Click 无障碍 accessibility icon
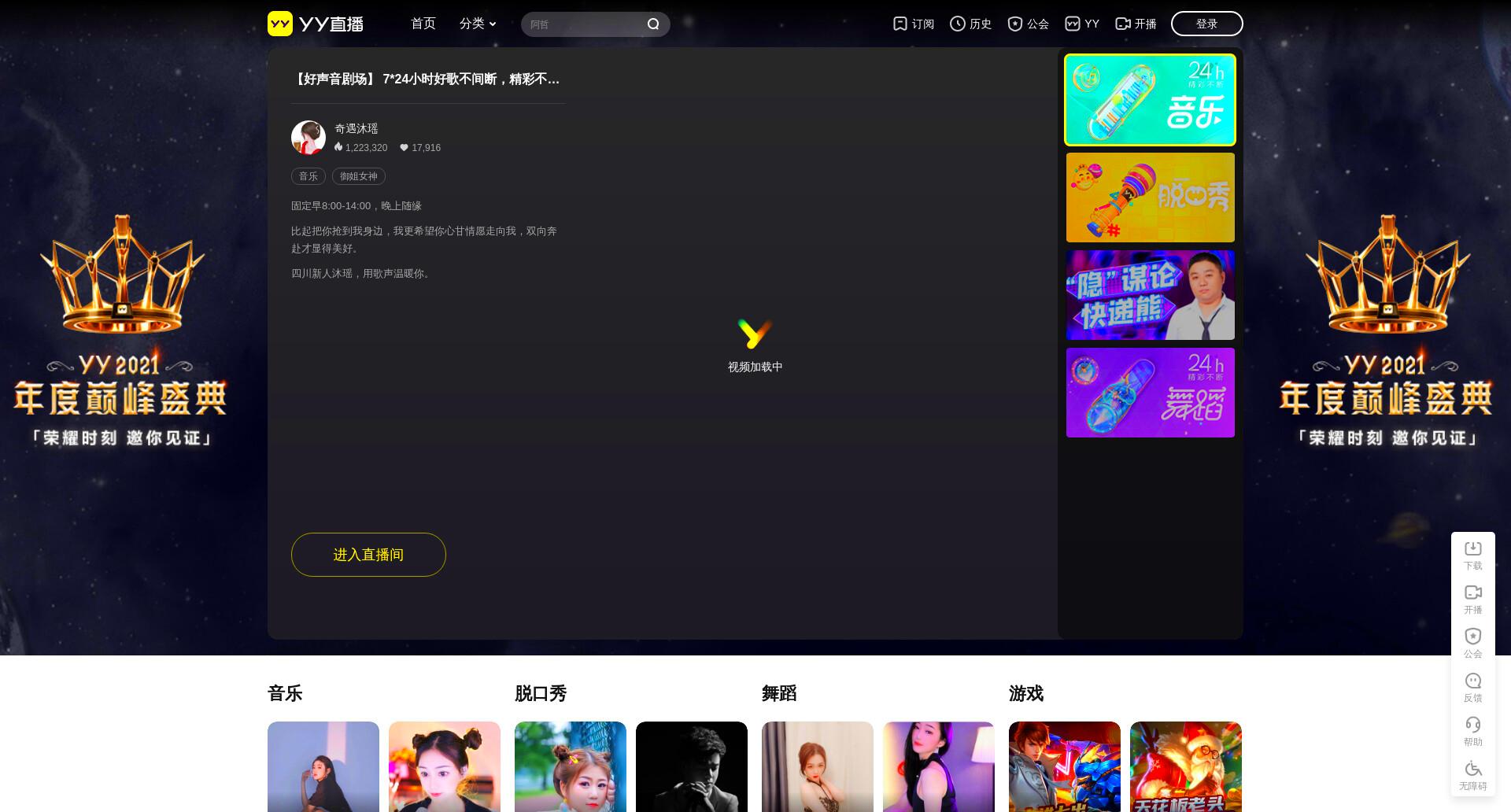 click(x=1473, y=776)
